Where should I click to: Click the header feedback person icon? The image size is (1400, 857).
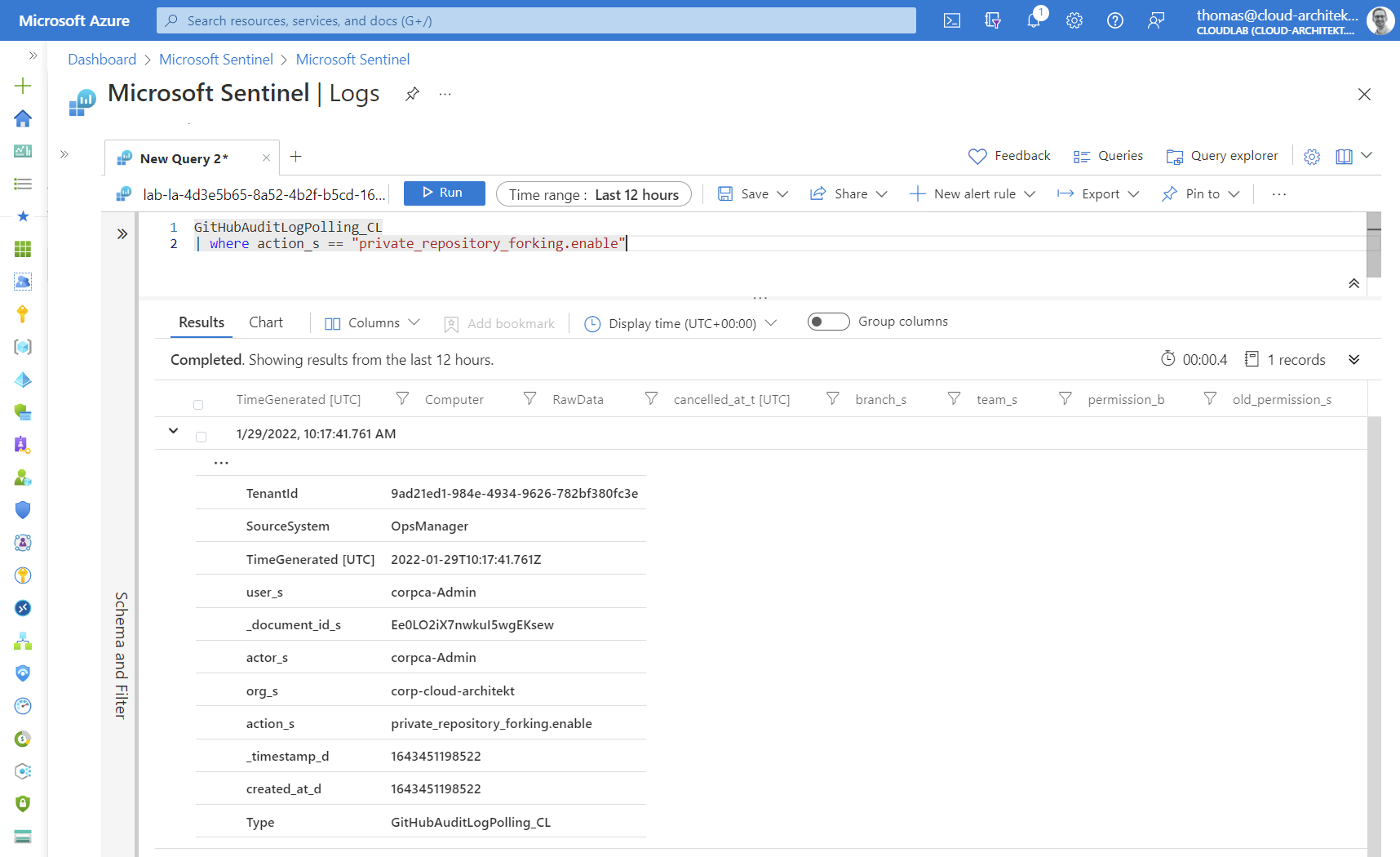1156,20
